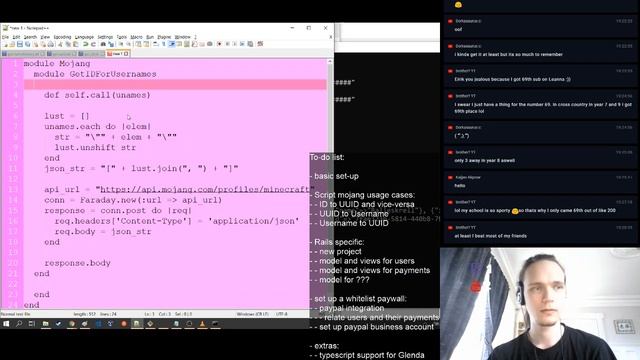Create a new file with toolbar New icon
The image size is (640, 360).
(5, 44)
